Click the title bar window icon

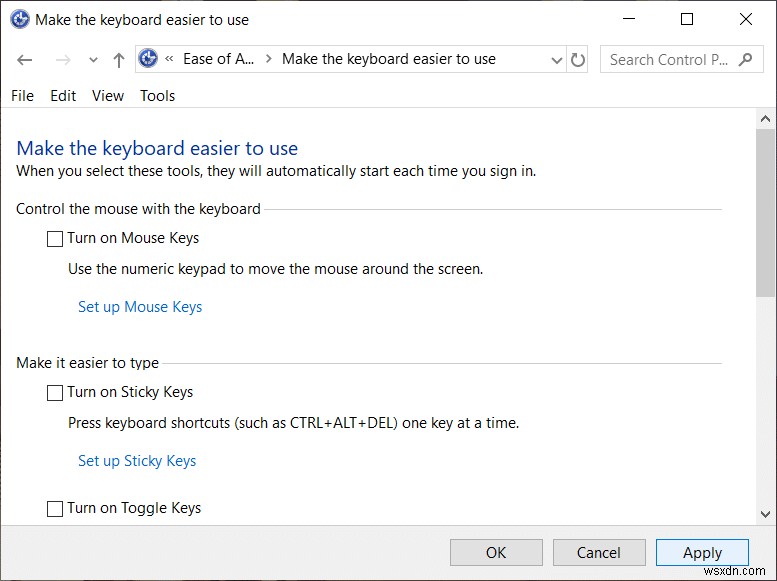click(x=20, y=20)
